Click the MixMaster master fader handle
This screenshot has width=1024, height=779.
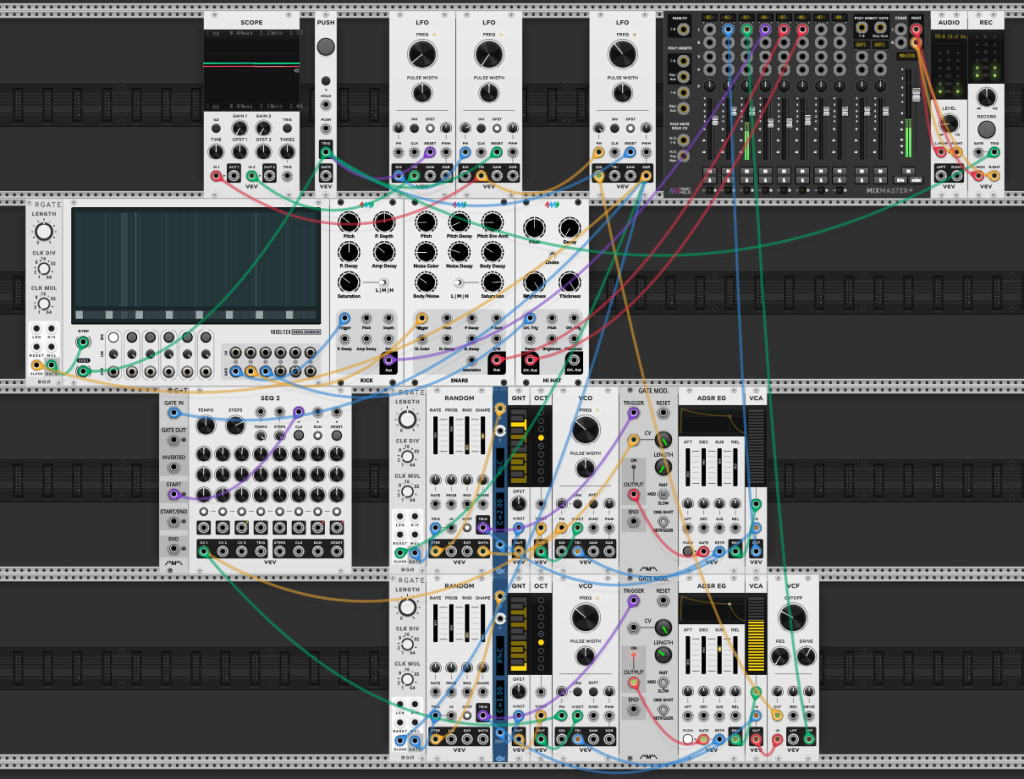916,95
